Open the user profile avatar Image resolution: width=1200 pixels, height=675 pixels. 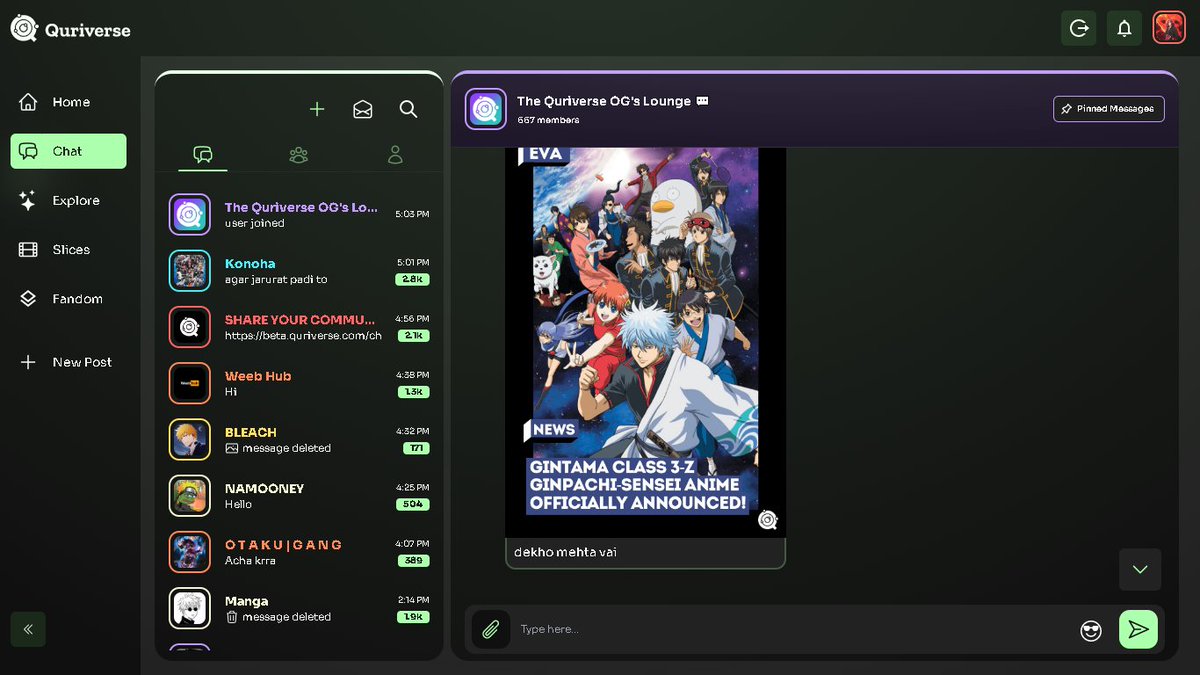point(1169,28)
